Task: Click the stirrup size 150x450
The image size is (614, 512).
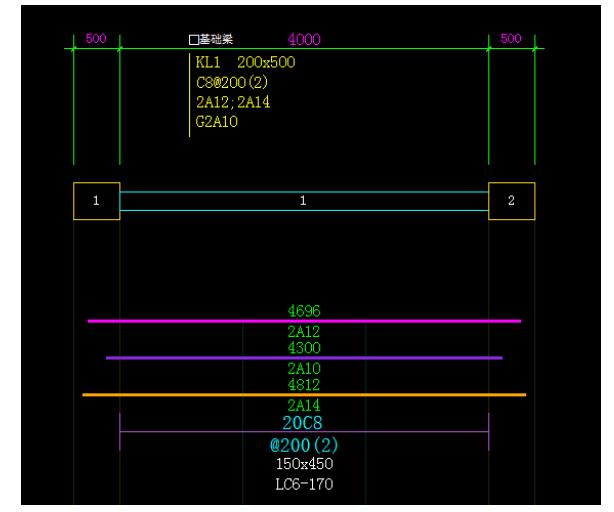Action: click(304, 464)
